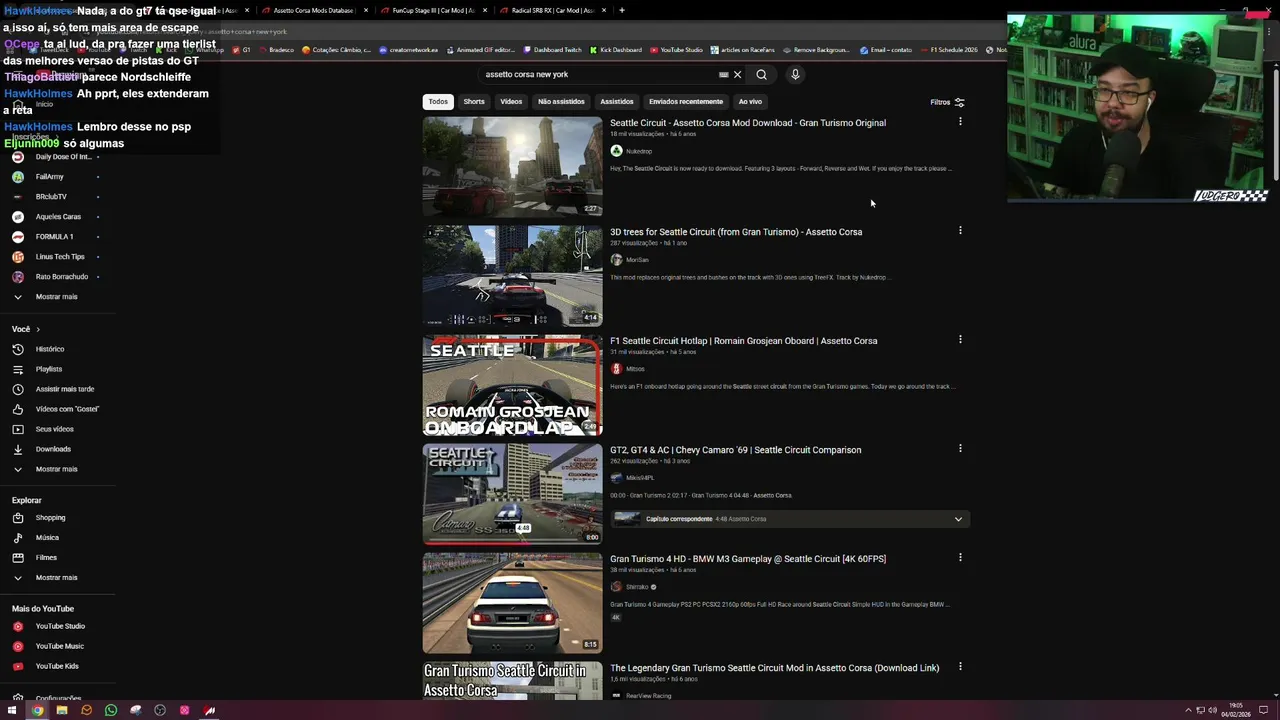1280x720 pixels.
Task: Open options menu for Seattle Circuit Mod Download video
Action: click(960, 122)
